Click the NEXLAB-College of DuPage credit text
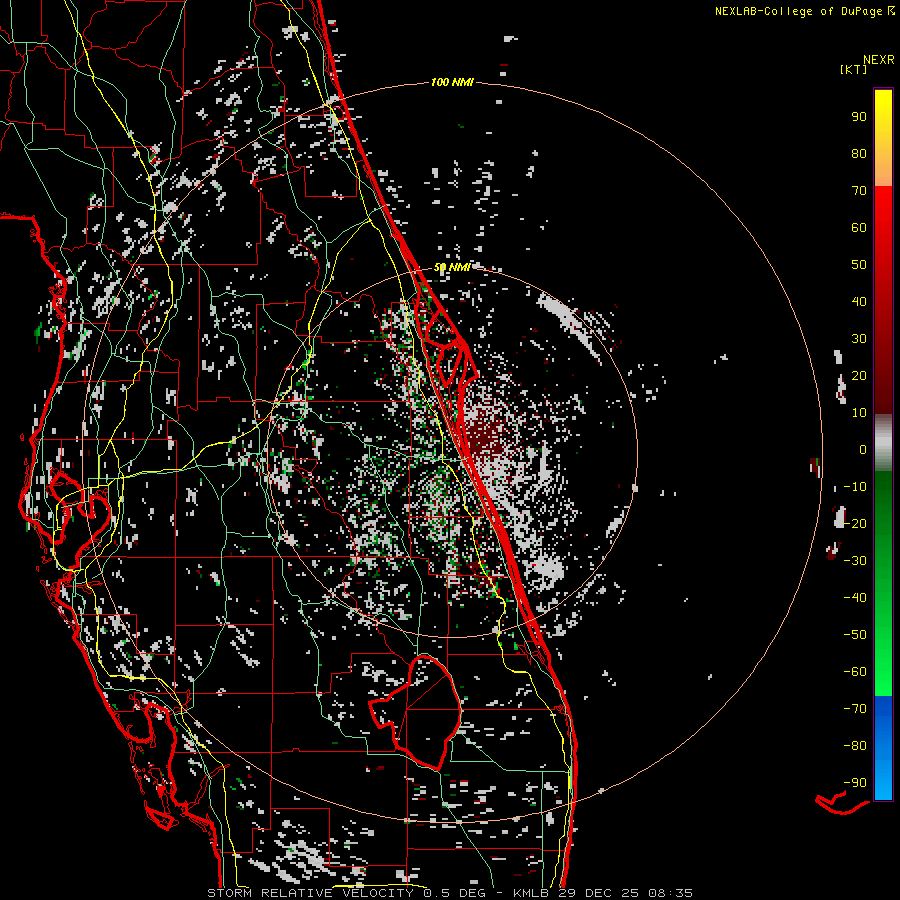Screen dimensions: 900x900 tap(798, 11)
